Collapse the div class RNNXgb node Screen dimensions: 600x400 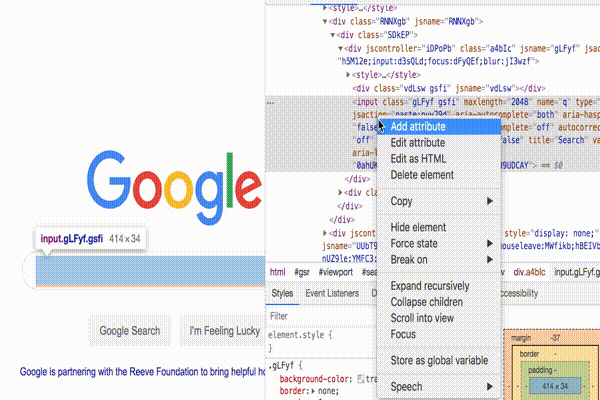325,21
